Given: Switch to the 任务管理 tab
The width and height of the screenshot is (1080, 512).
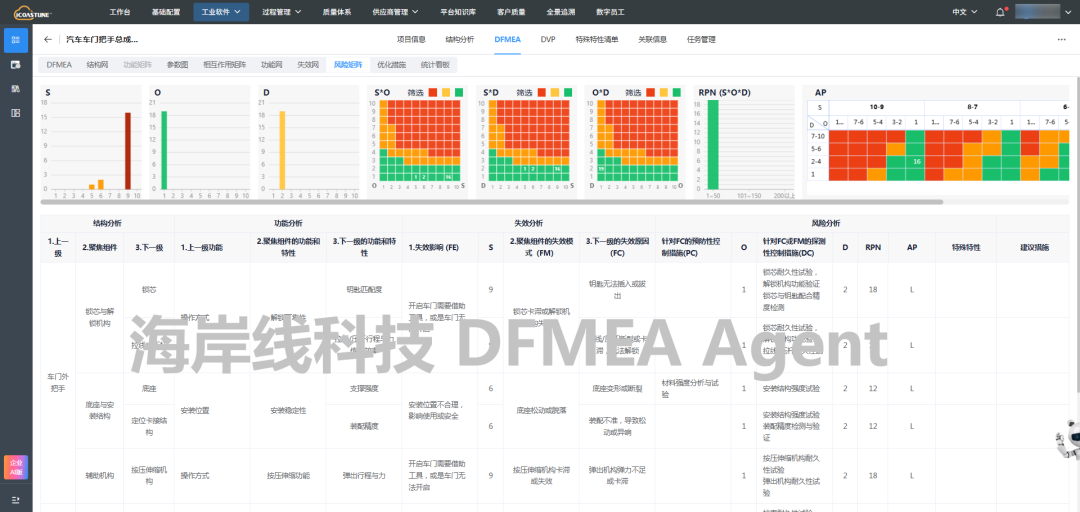Looking at the screenshot, I should click(701, 40).
